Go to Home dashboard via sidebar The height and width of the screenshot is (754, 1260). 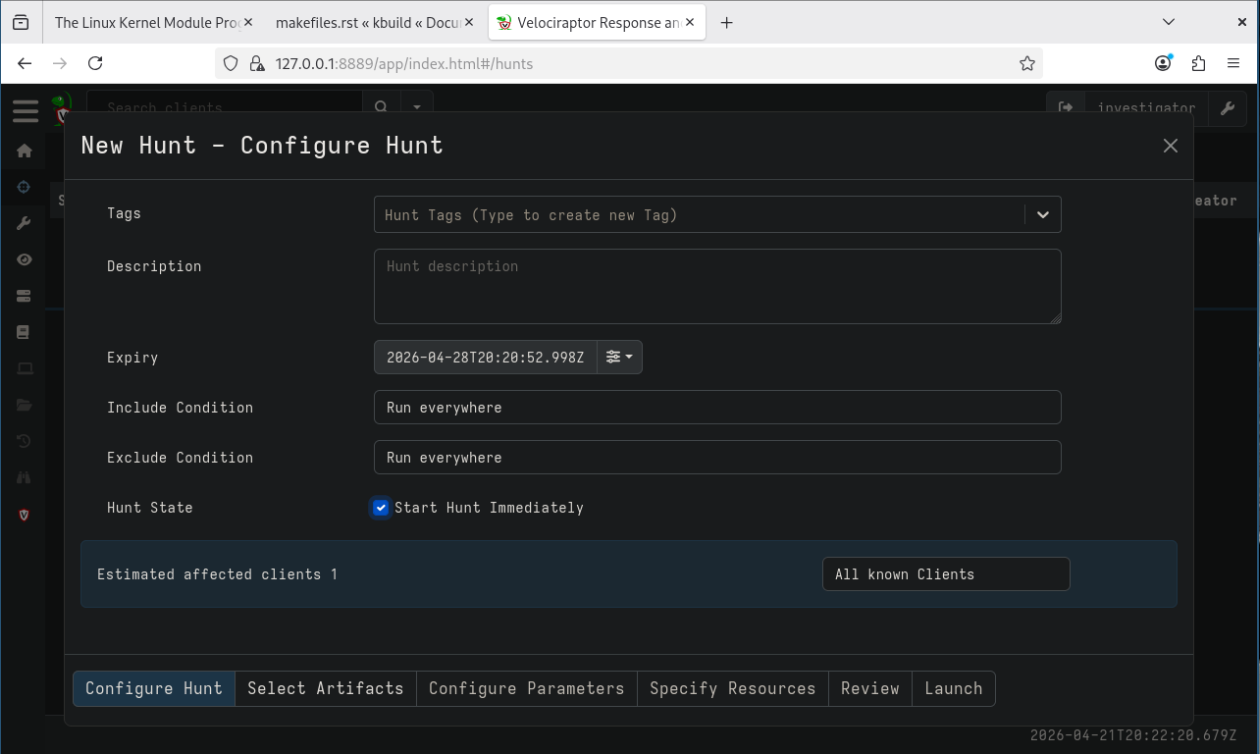[25, 152]
